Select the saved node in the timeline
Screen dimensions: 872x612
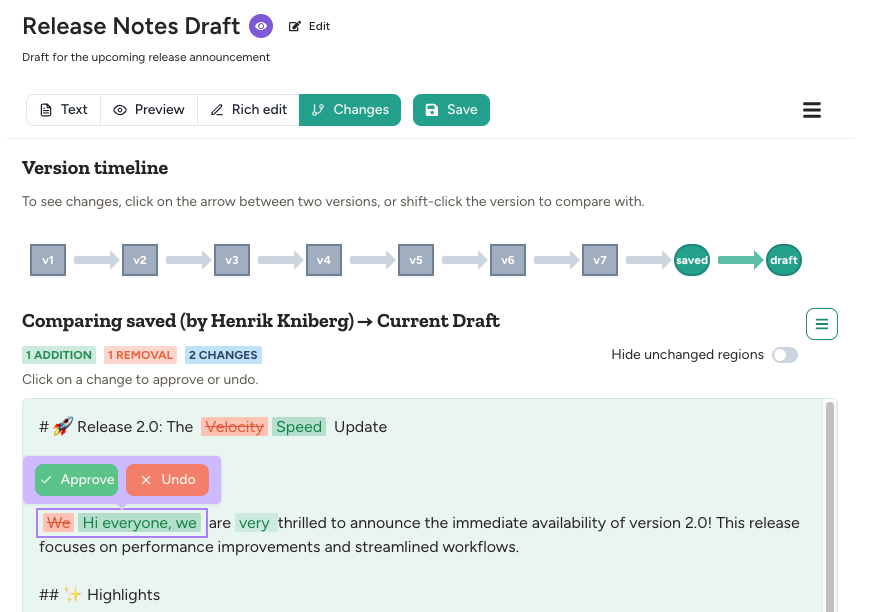(x=691, y=259)
